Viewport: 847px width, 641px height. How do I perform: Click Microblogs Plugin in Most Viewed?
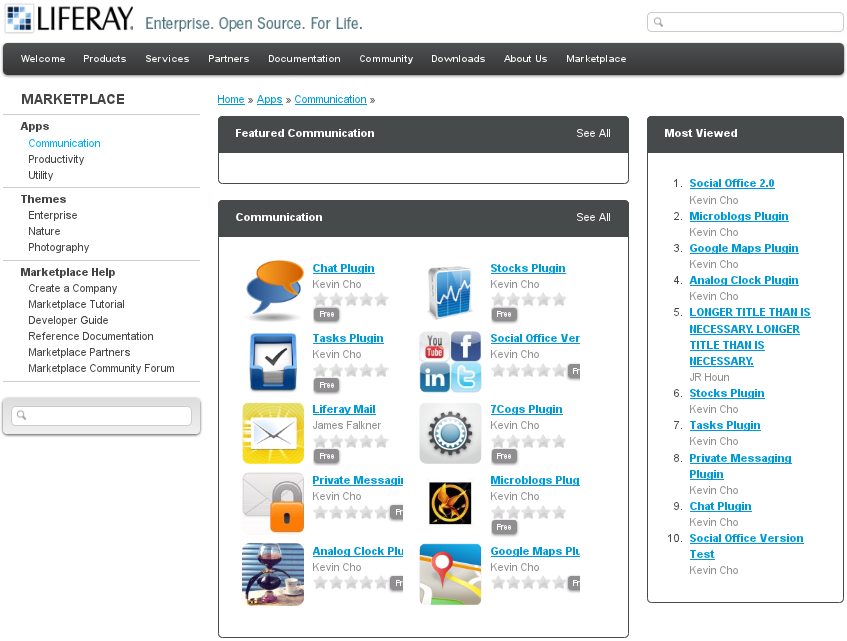coord(739,216)
